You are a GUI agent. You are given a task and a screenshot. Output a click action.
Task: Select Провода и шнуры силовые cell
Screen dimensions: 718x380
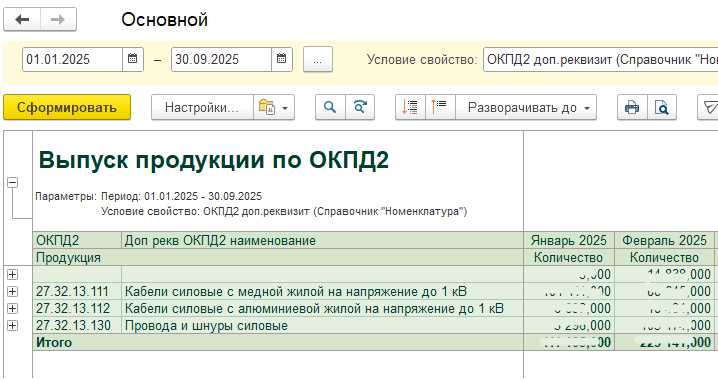click(322, 326)
